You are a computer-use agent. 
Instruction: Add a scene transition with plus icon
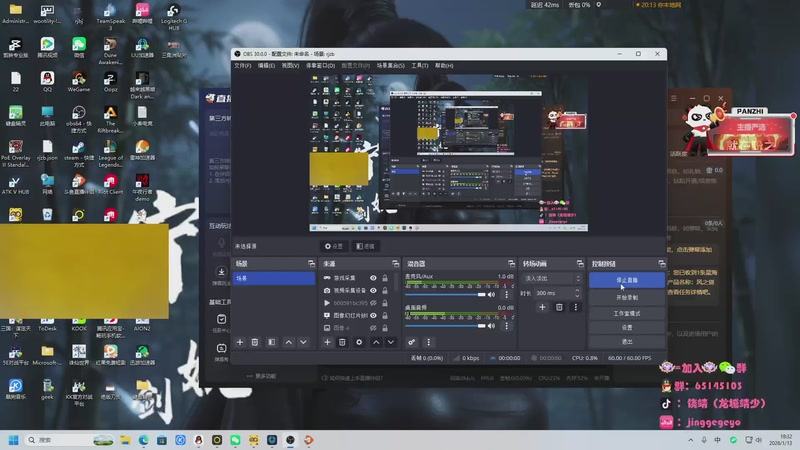click(x=542, y=307)
